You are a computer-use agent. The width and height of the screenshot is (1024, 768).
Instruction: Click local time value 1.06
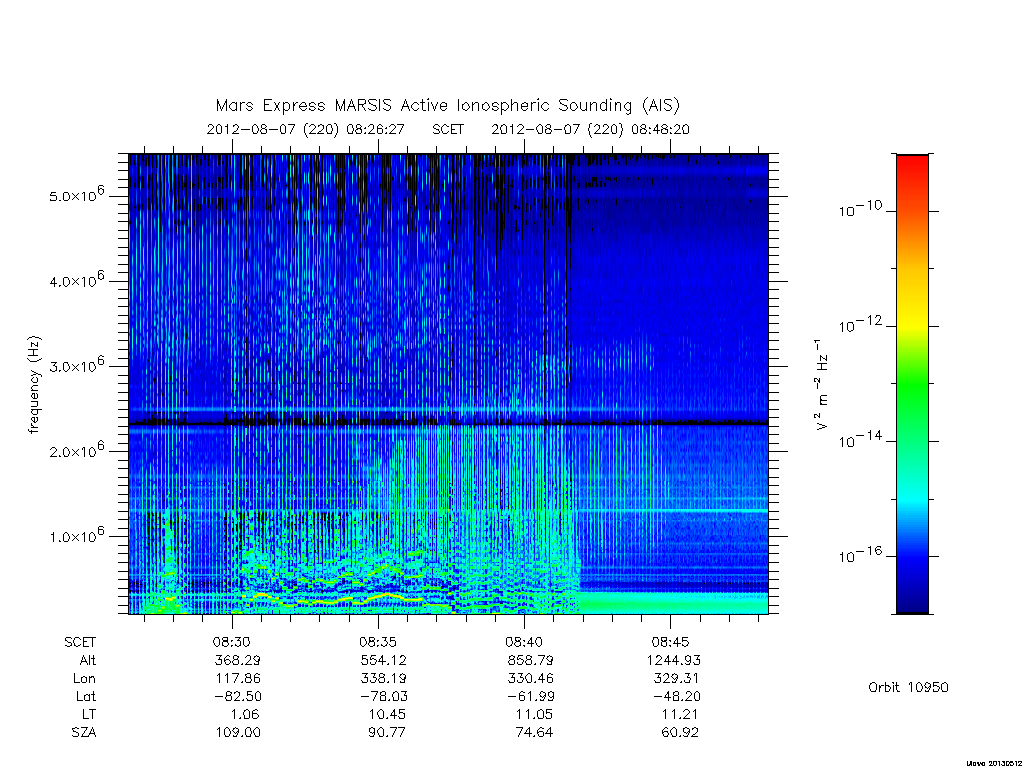244,714
